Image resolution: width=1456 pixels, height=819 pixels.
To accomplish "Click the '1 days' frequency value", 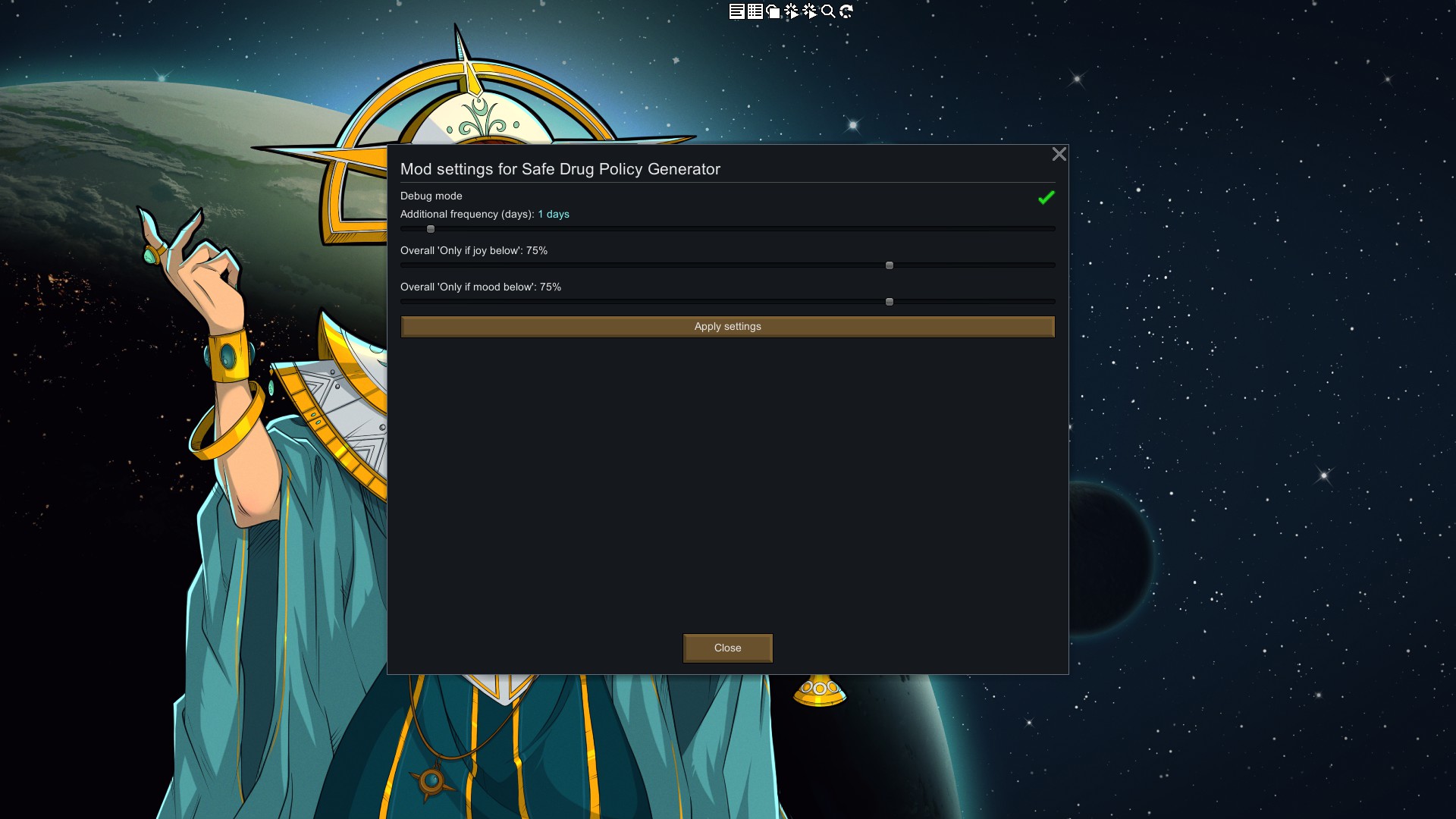I will click(554, 215).
